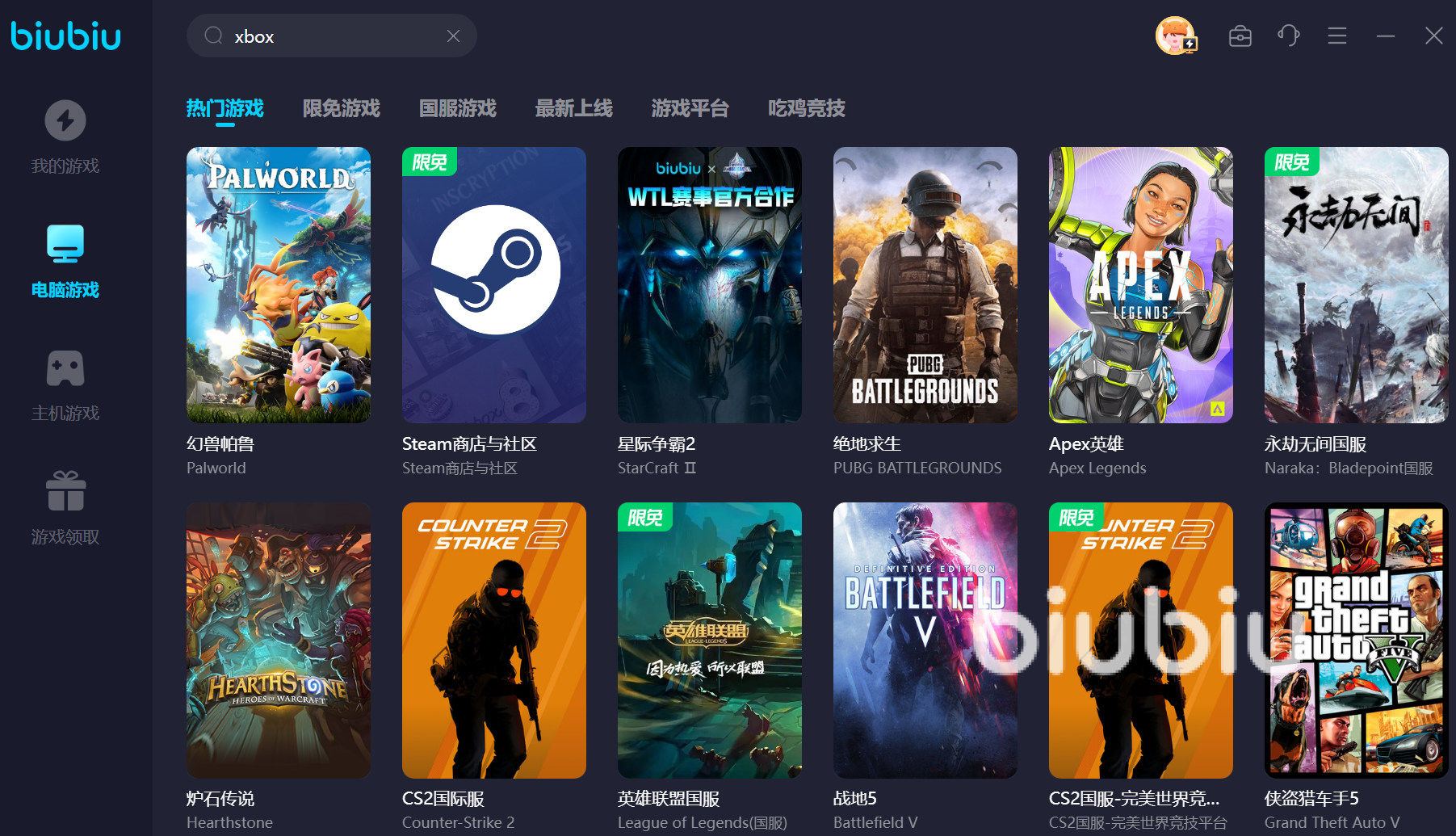Viewport: 1456px width, 836px height.
Task: Click the Apex英雄 title
Action: coord(1086,443)
